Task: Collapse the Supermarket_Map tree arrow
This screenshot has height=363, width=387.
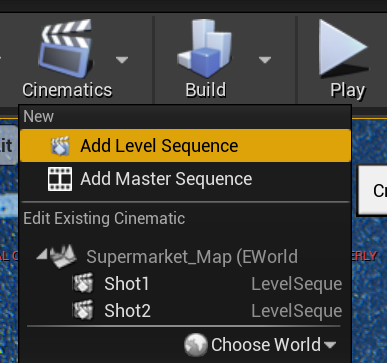Action: (x=42, y=255)
